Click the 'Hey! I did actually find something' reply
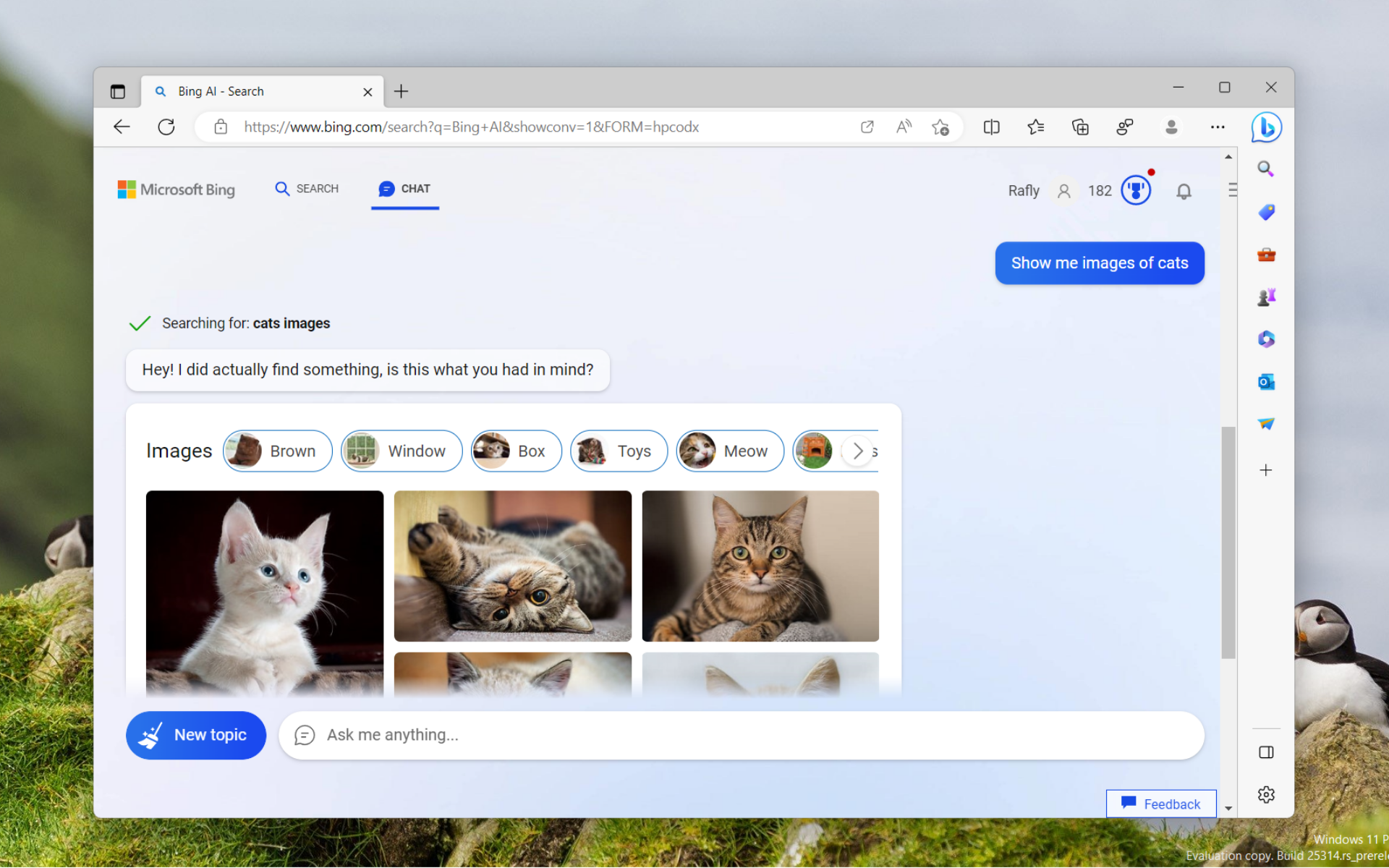Image resolution: width=1389 pixels, height=868 pixels. 368,370
